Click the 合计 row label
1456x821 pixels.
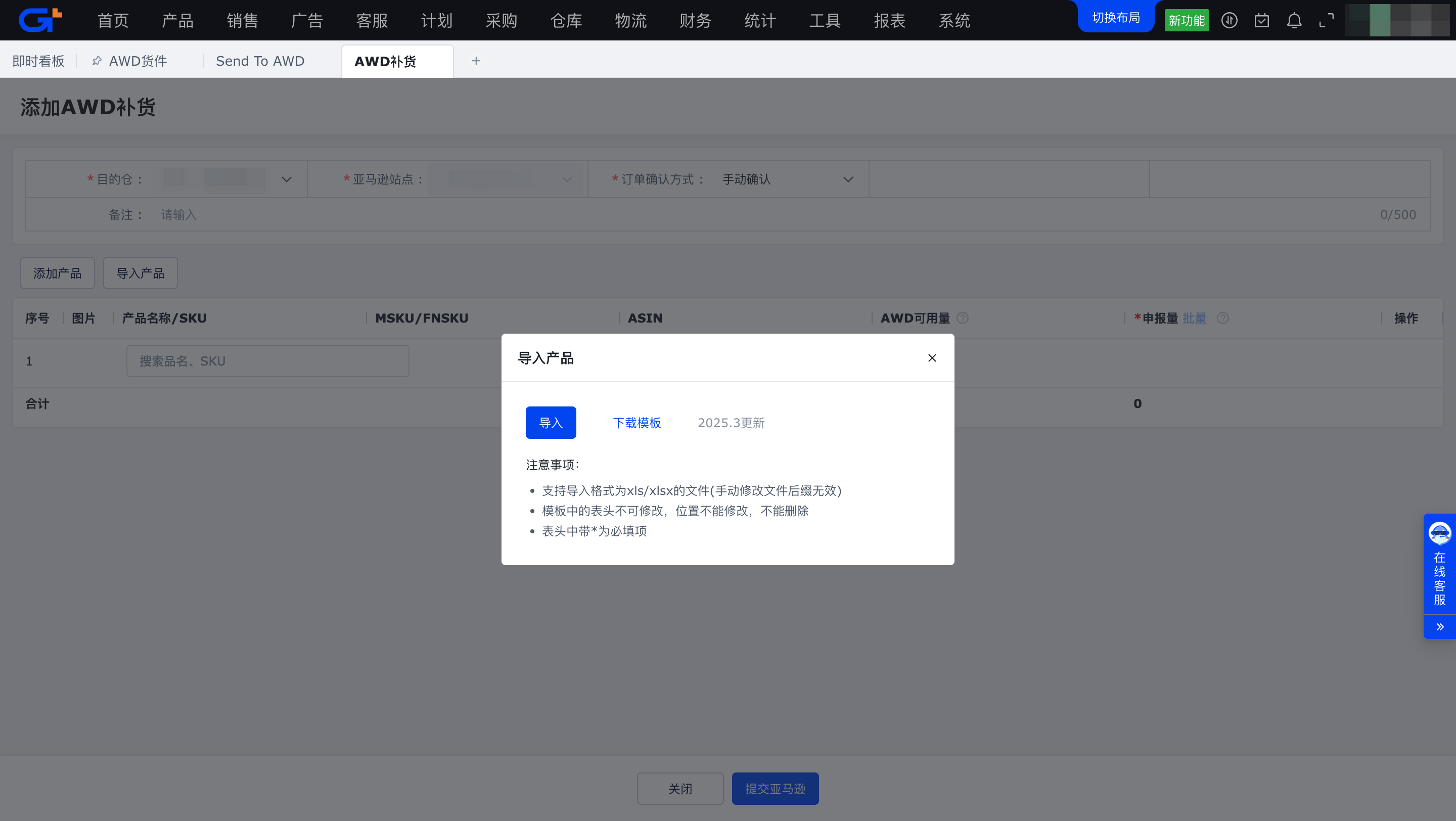click(x=37, y=403)
